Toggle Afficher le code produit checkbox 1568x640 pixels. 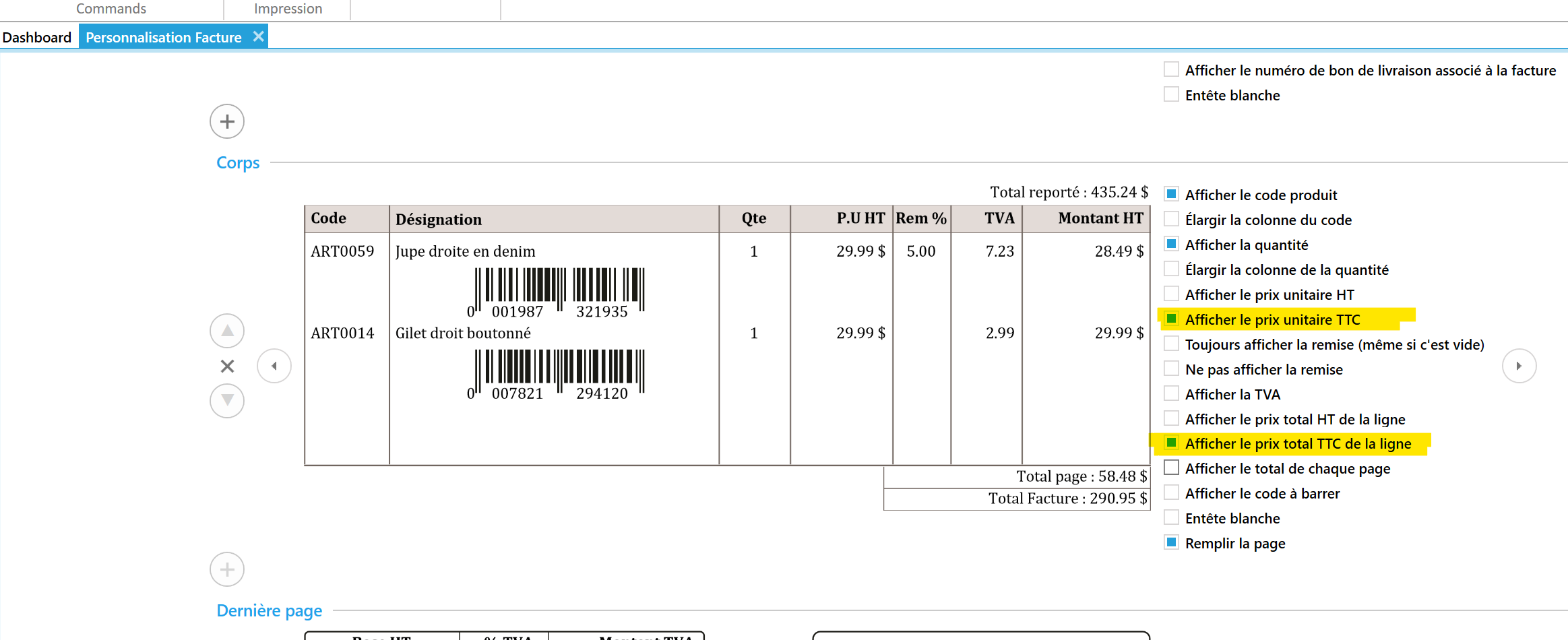tap(1172, 195)
